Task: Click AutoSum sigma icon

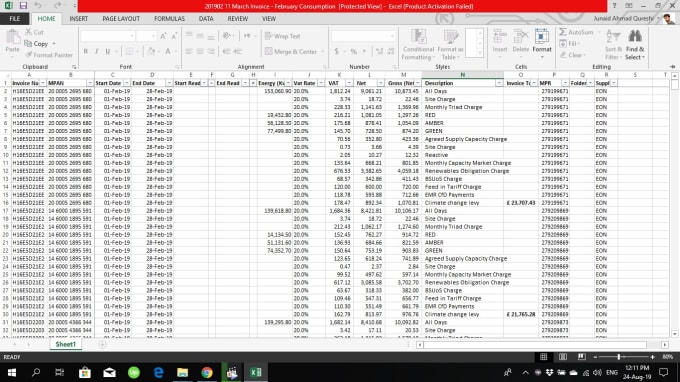Action: point(563,32)
